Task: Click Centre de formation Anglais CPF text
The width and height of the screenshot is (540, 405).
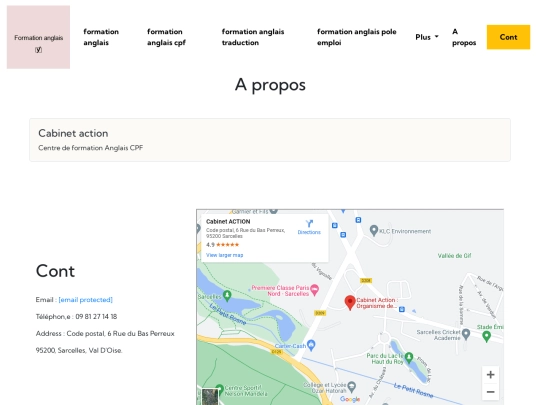Action: [x=91, y=148]
